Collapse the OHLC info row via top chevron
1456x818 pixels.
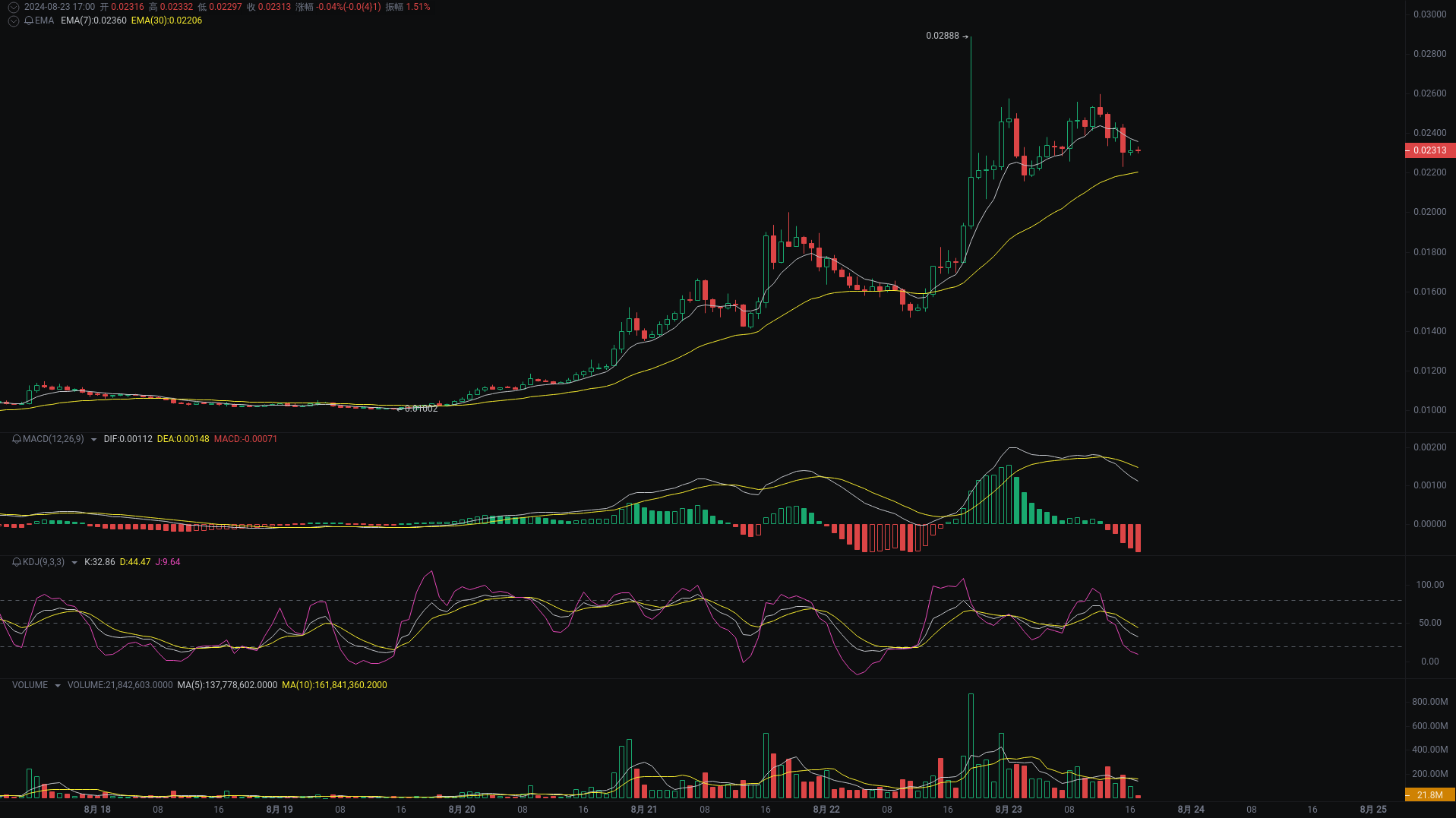[13, 7]
